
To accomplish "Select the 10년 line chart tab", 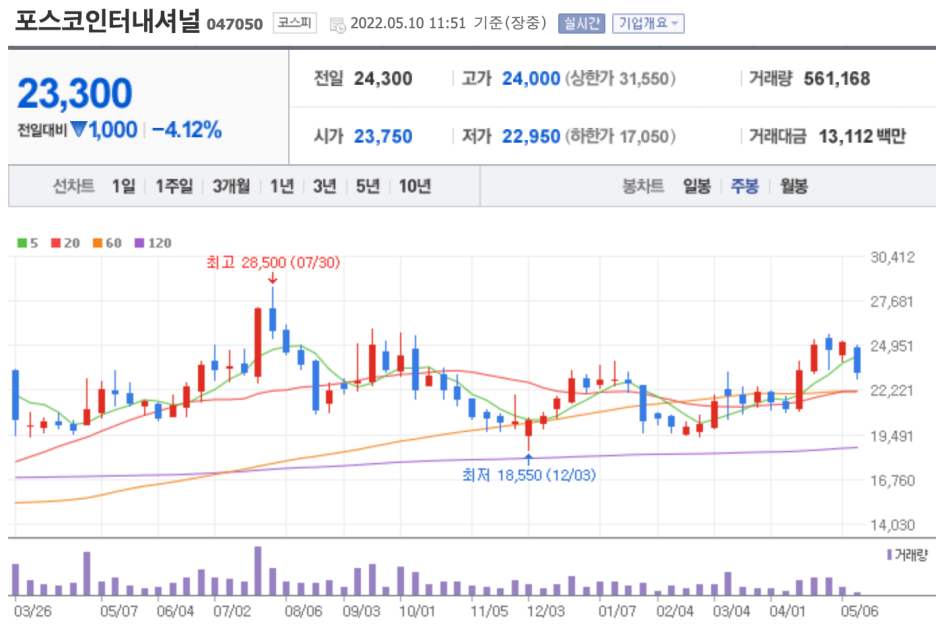I will coord(415,186).
